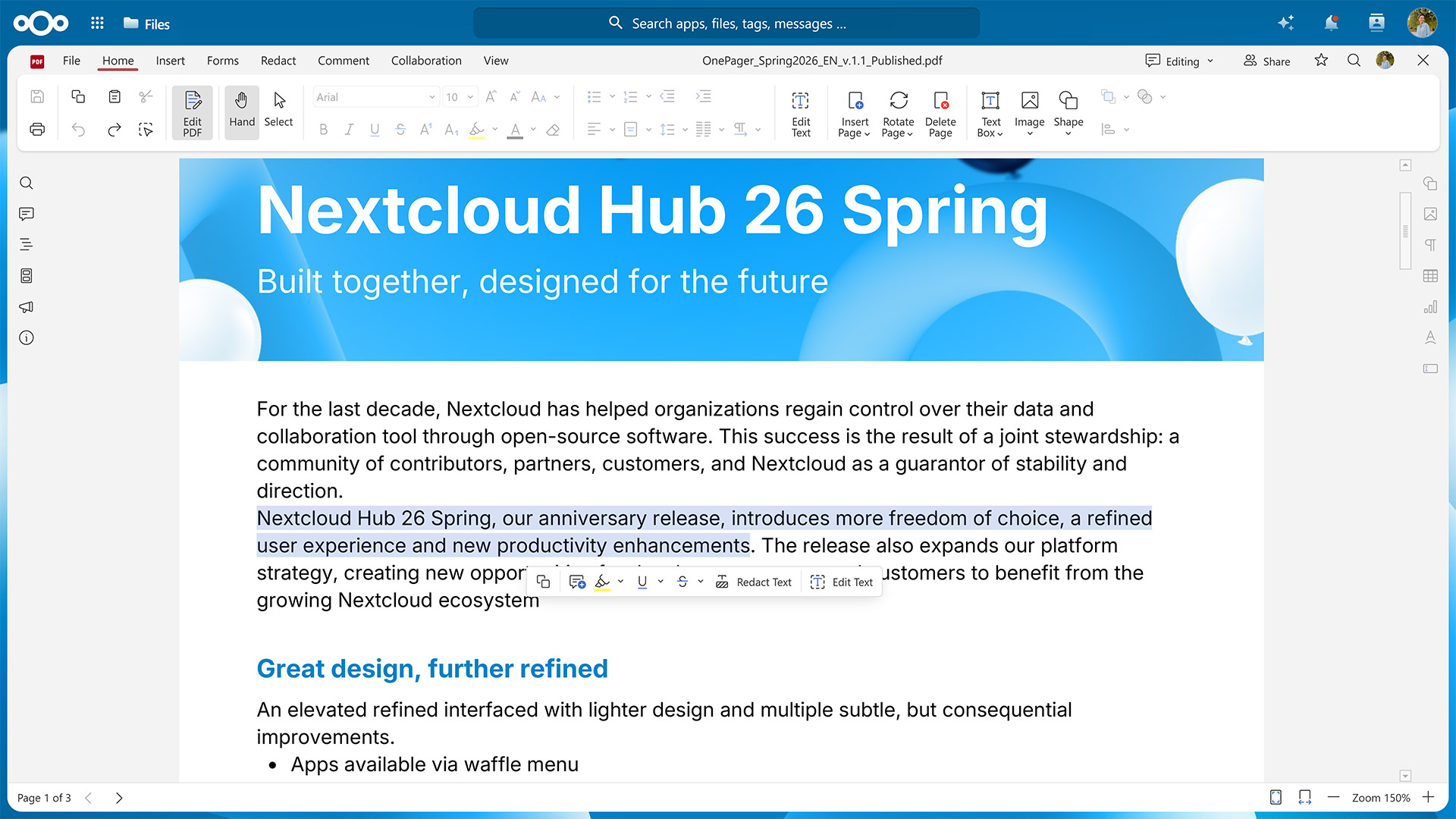Screen dimensions: 1456x819
Task: Open the File menu
Action: click(x=71, y=61)
